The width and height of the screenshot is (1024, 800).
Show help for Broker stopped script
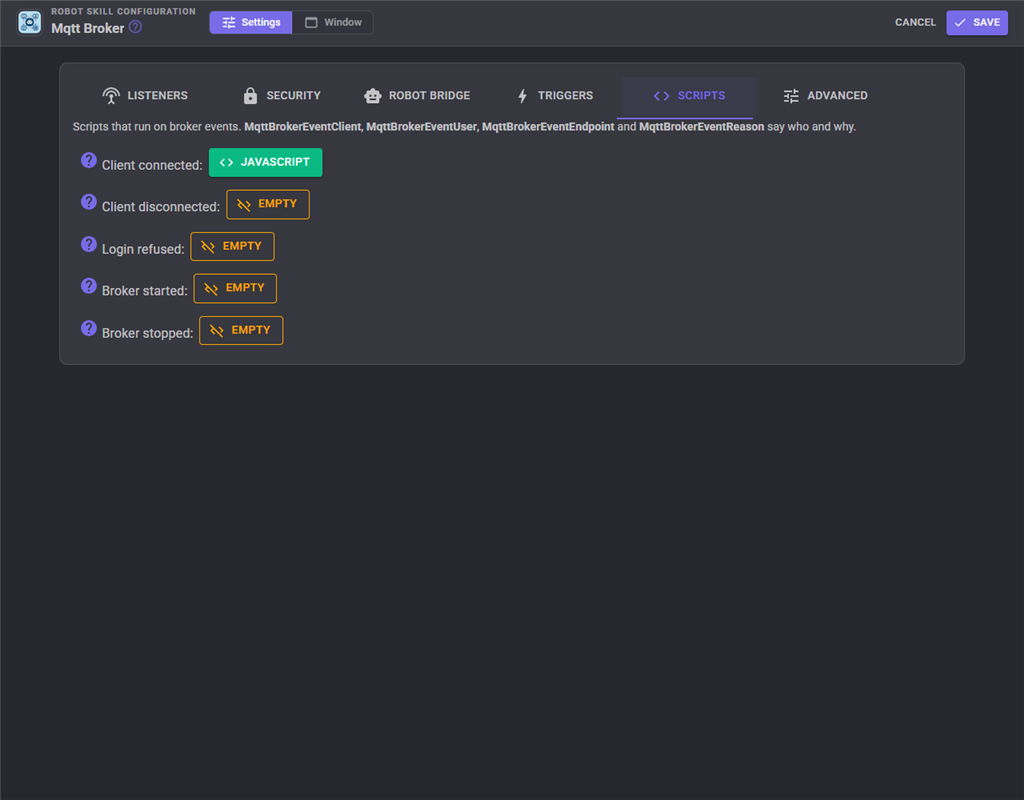point(89,328)
